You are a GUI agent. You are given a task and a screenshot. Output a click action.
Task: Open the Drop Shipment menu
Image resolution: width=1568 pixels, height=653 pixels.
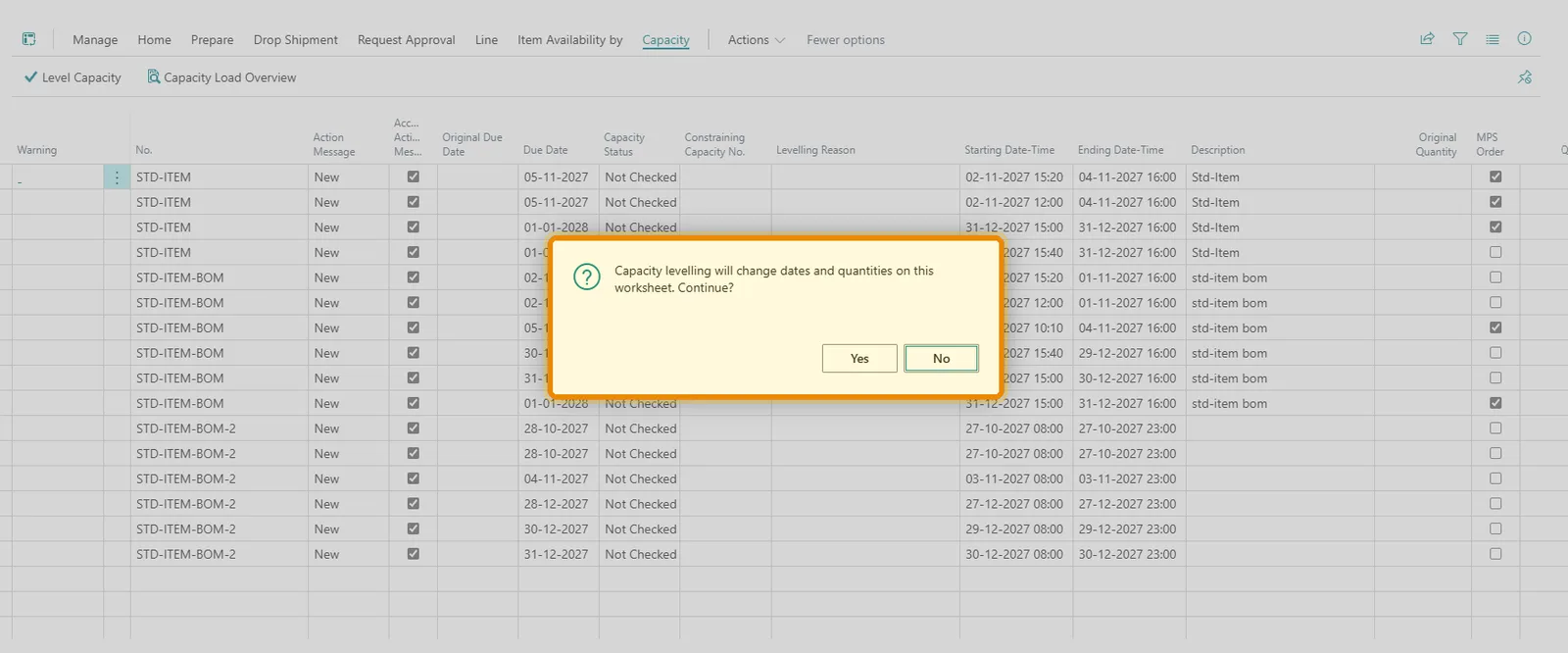click(296, 40)
